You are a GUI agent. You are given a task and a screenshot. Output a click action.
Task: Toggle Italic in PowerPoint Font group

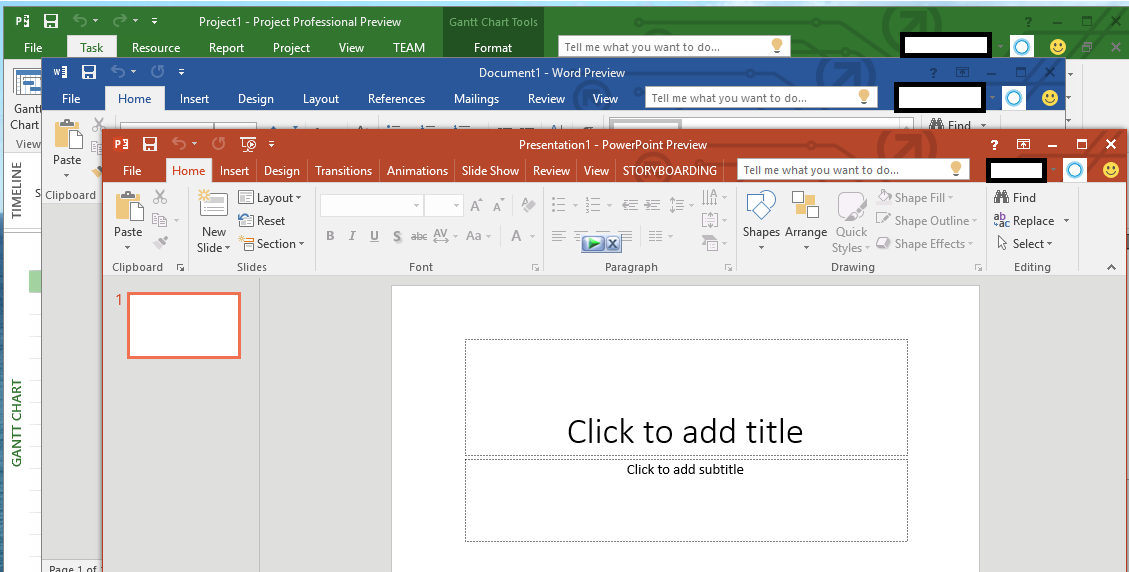(x=352, y=236)
